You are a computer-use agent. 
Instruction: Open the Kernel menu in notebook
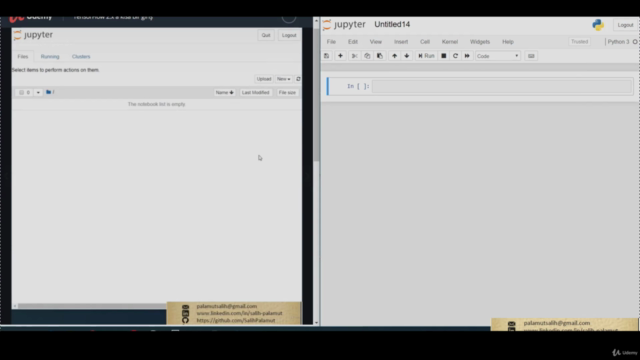point(450,42)
